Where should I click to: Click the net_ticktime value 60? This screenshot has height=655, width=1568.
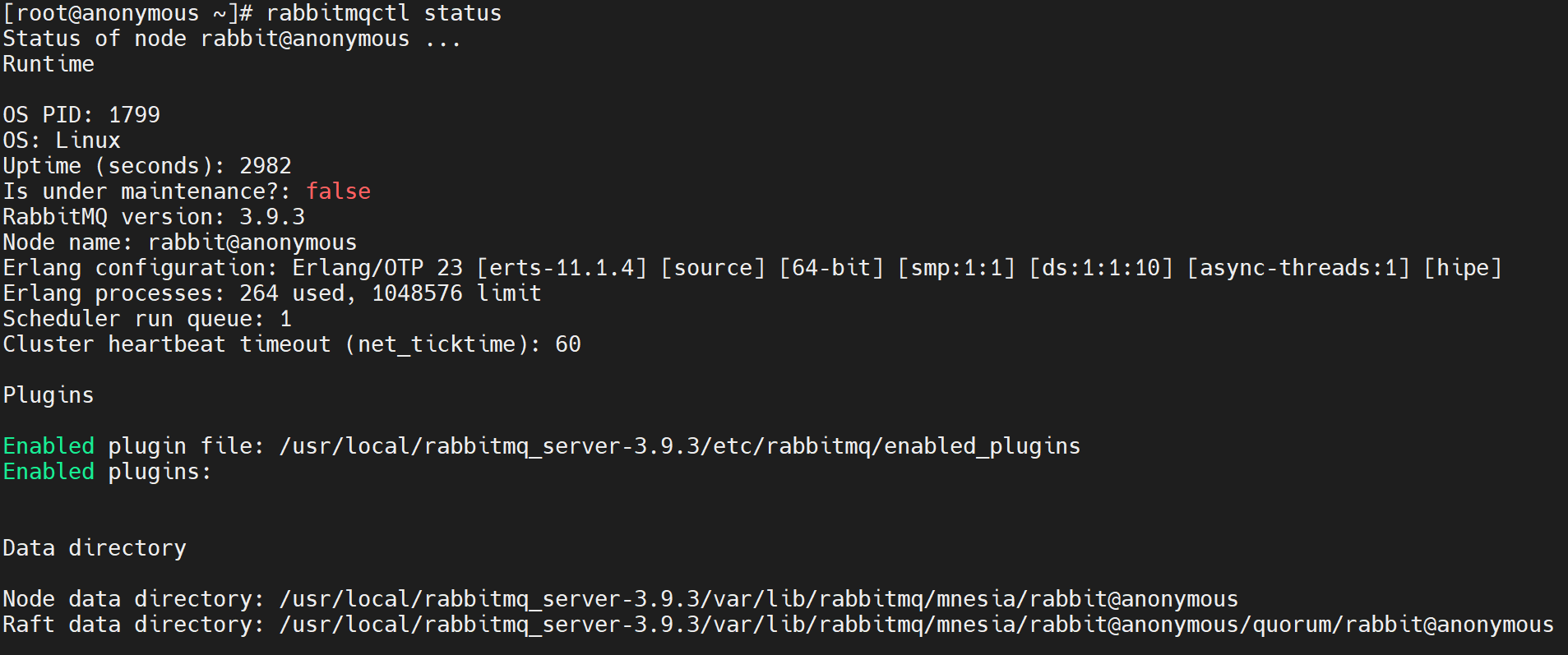(x=567, y=344)
